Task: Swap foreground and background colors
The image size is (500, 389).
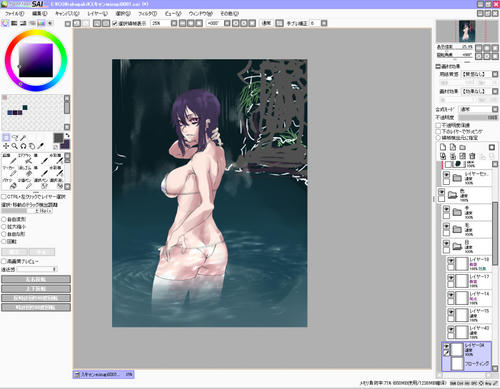Action: [67, 135]
